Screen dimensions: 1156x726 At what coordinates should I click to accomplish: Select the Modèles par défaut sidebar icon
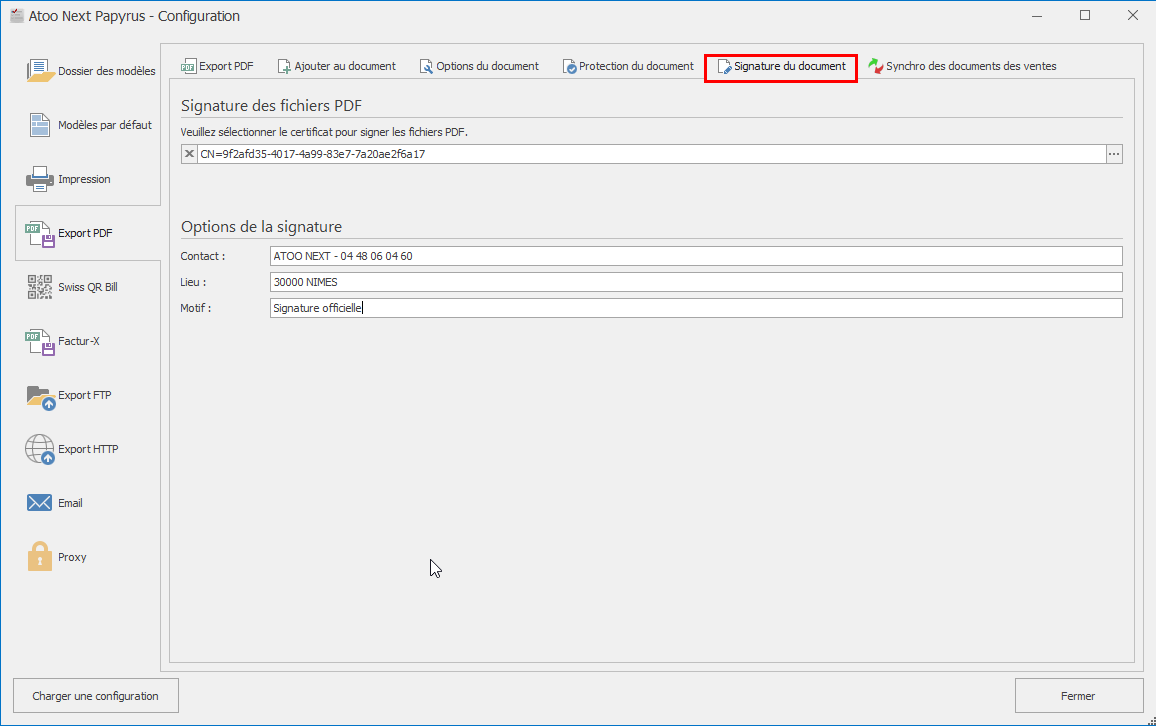pos(40,125)
